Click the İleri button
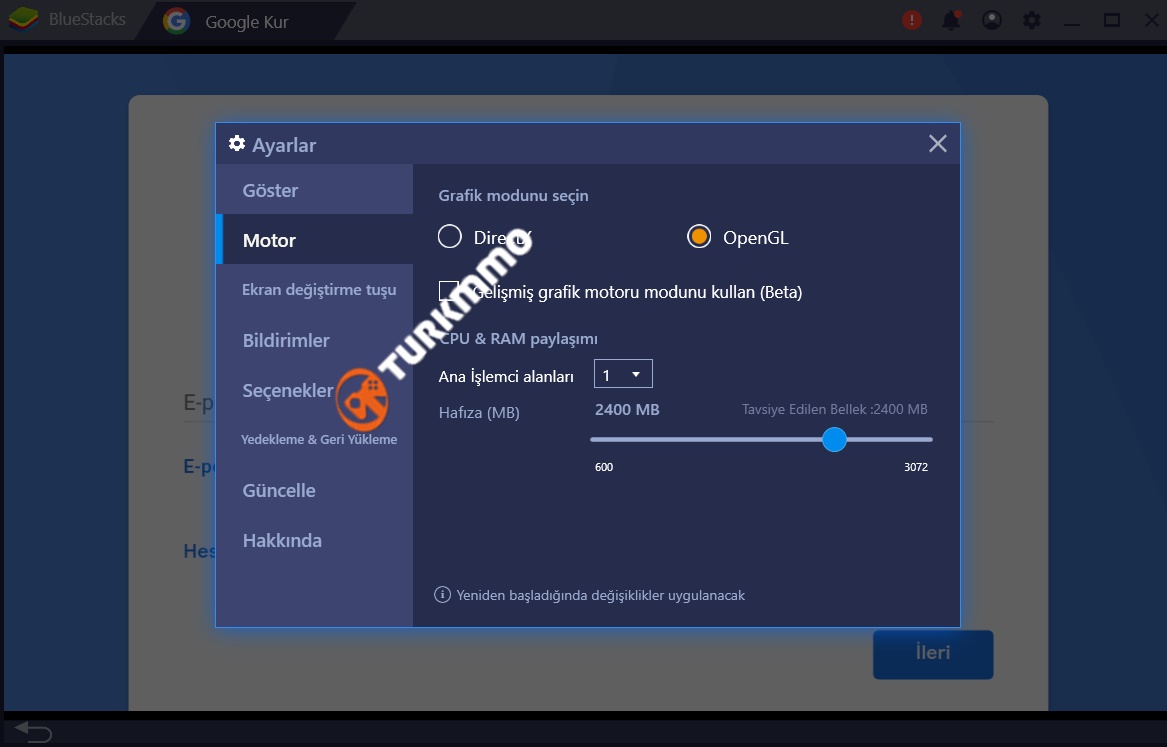Image resolution: width=1167 pixels, height=747 pixels. (x=932, y=654)
